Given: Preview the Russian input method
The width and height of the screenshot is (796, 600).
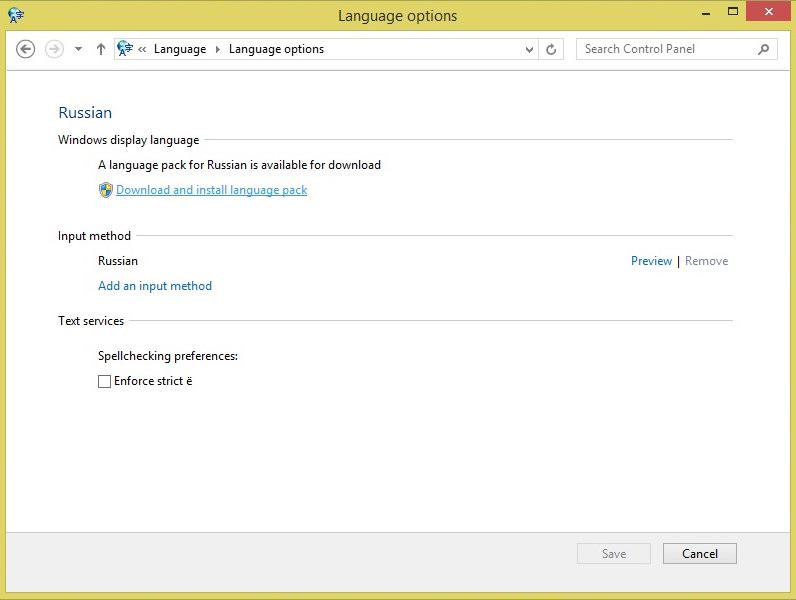Looking at the screenshot, I should coord(651,261).
